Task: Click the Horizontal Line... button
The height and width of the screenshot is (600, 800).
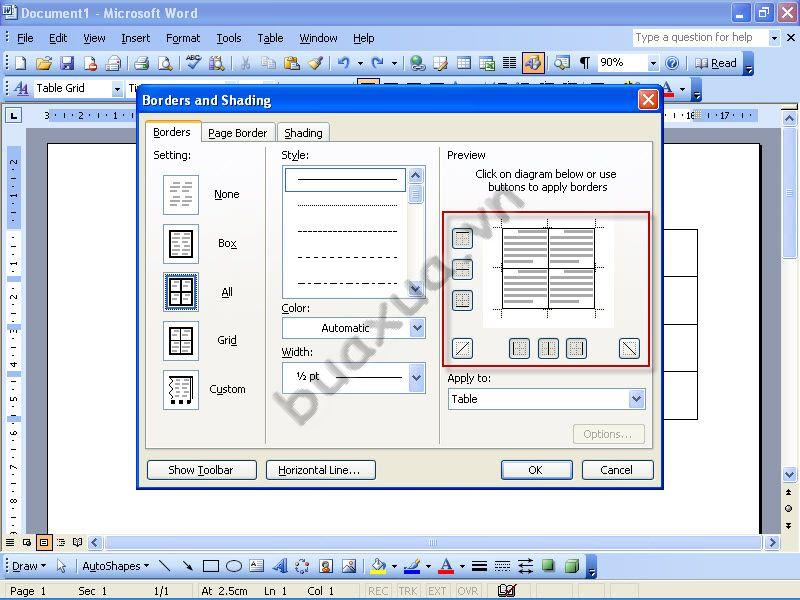Action: click(320, 470)
